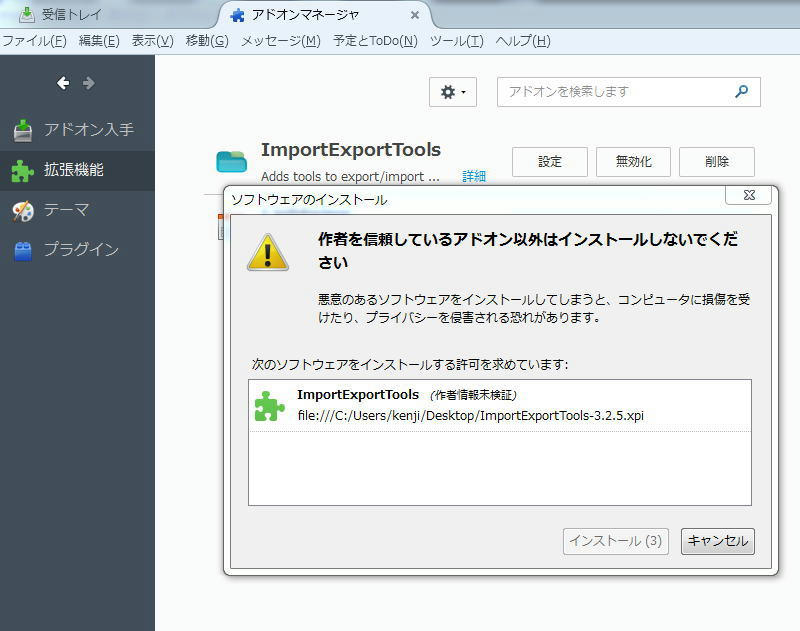The image size is (800, 631).
Task: Select the ImportExportTools-3.2.5.xpi file path
Action: pos(470,416)
